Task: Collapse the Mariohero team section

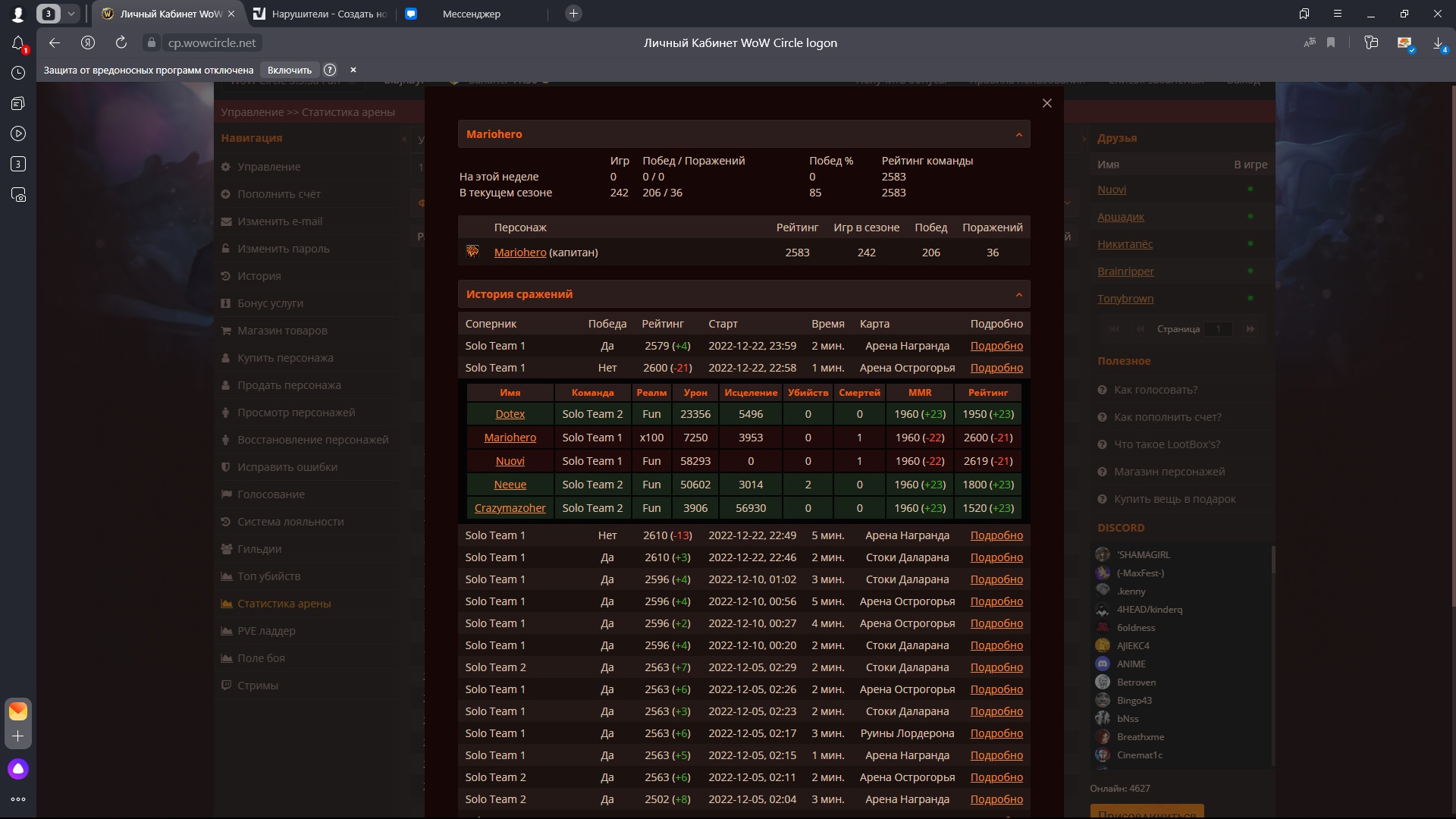Action: (x=1018, y=135)
